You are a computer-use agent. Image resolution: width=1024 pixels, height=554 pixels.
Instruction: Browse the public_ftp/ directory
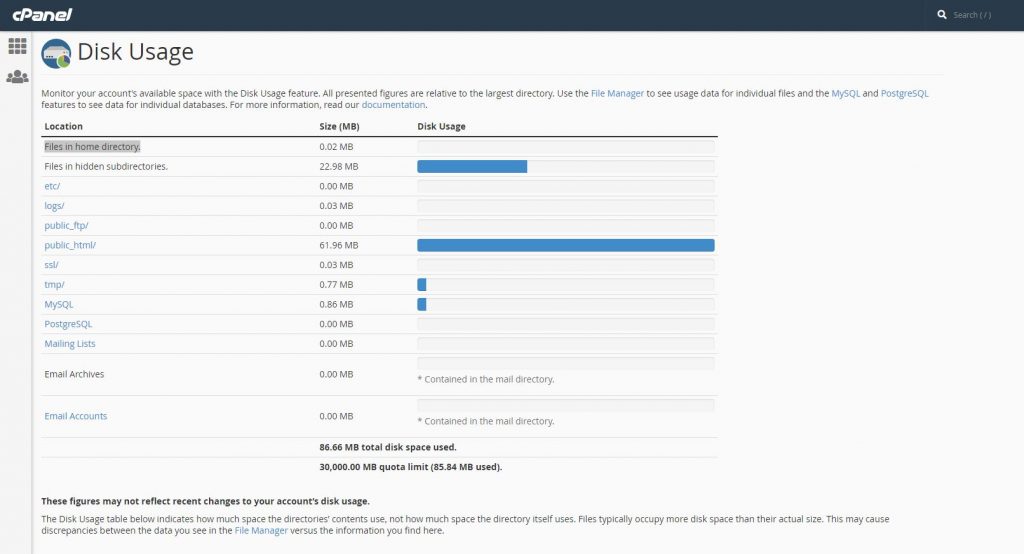point(66,226)
